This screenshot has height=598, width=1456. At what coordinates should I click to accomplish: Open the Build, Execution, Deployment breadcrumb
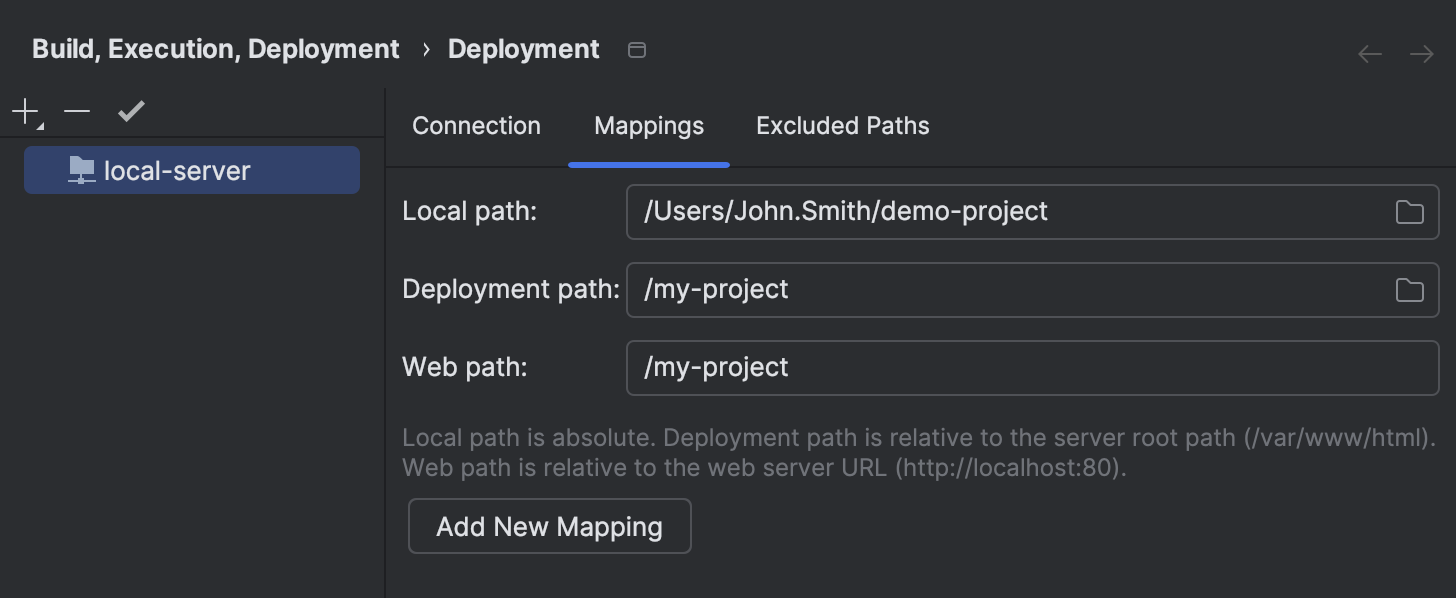215,48
